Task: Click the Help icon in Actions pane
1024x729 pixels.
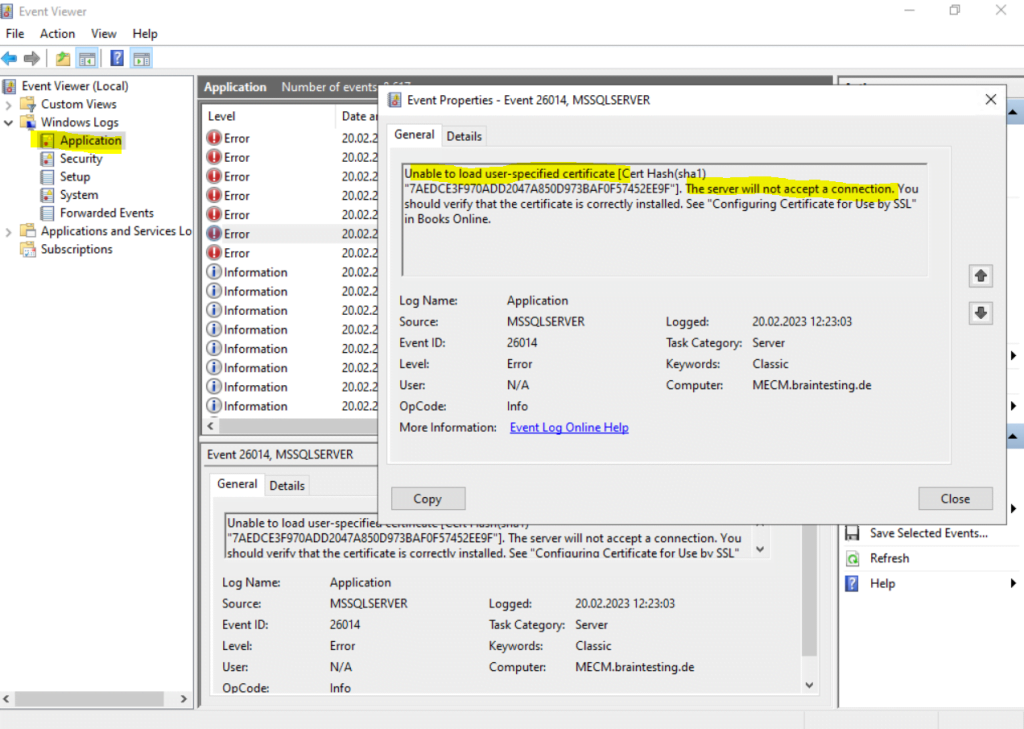Action: point(852,583)
